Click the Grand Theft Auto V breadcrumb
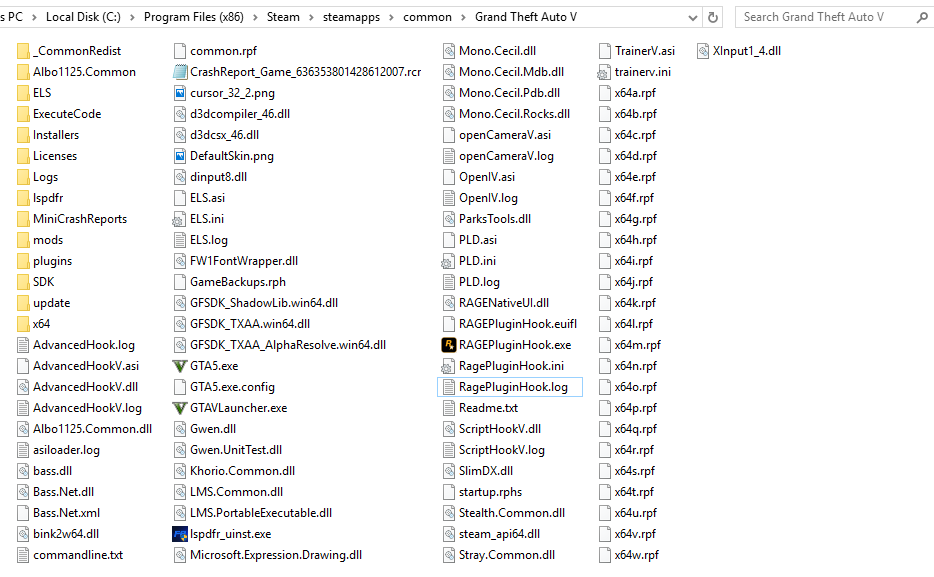Screen dimensions: 934x577 [x=526, y=17]
